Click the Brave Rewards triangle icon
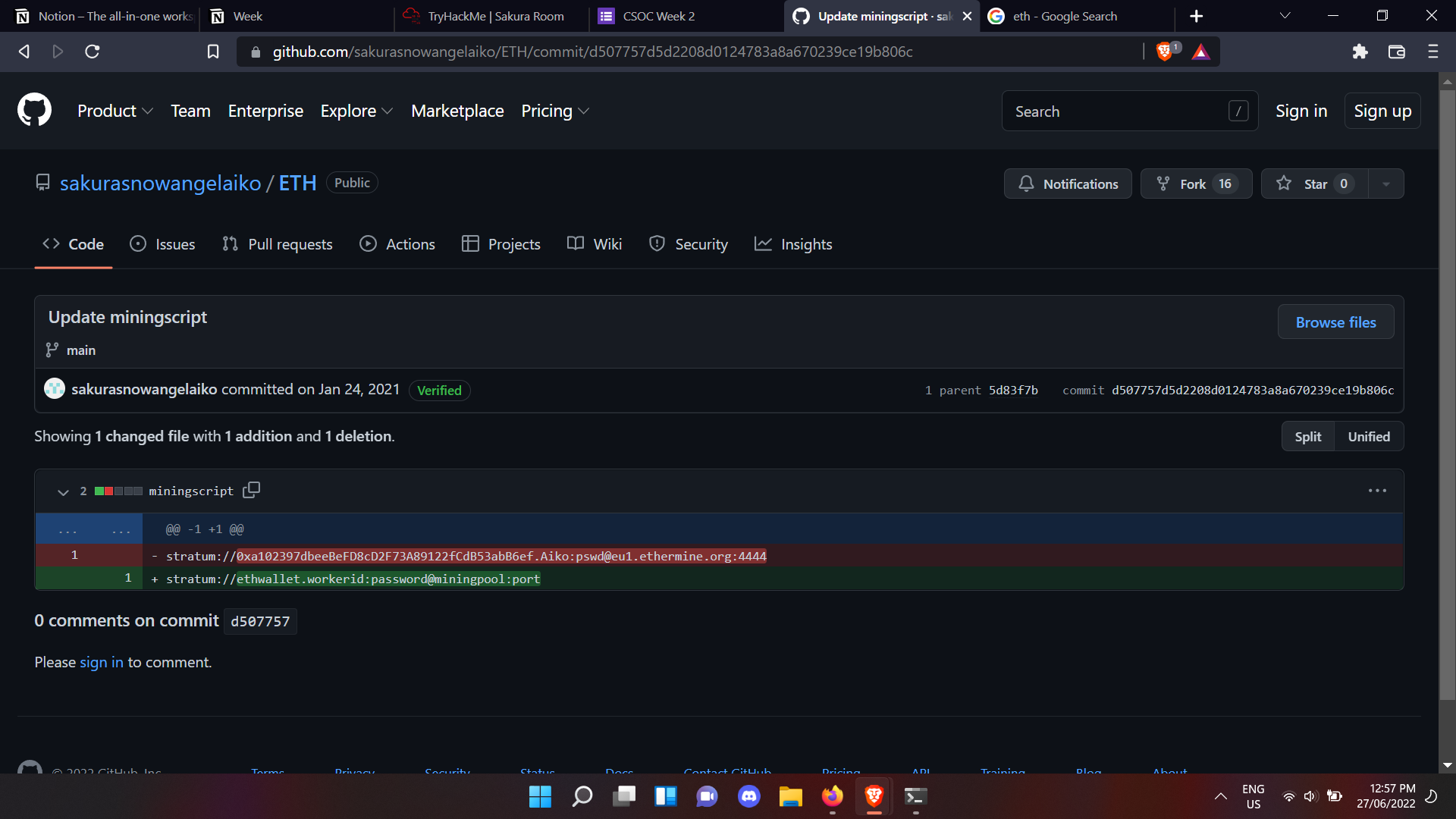Viewport: 1456px width, 819px height. click(x=1201, y=52)
